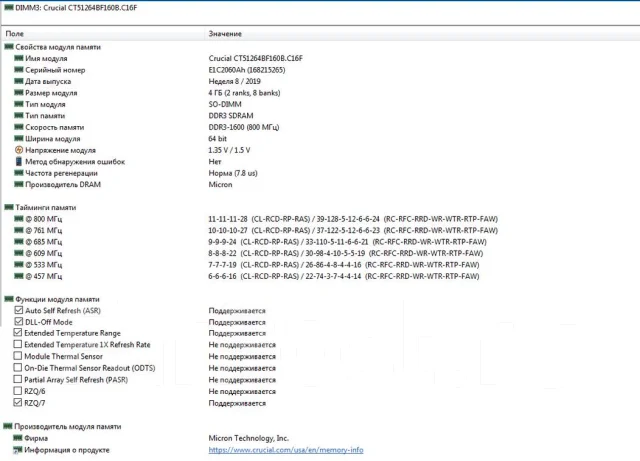Select the icon beside @ 685 МГц
This screenshot has height=461, width=640.
[19, 242]
